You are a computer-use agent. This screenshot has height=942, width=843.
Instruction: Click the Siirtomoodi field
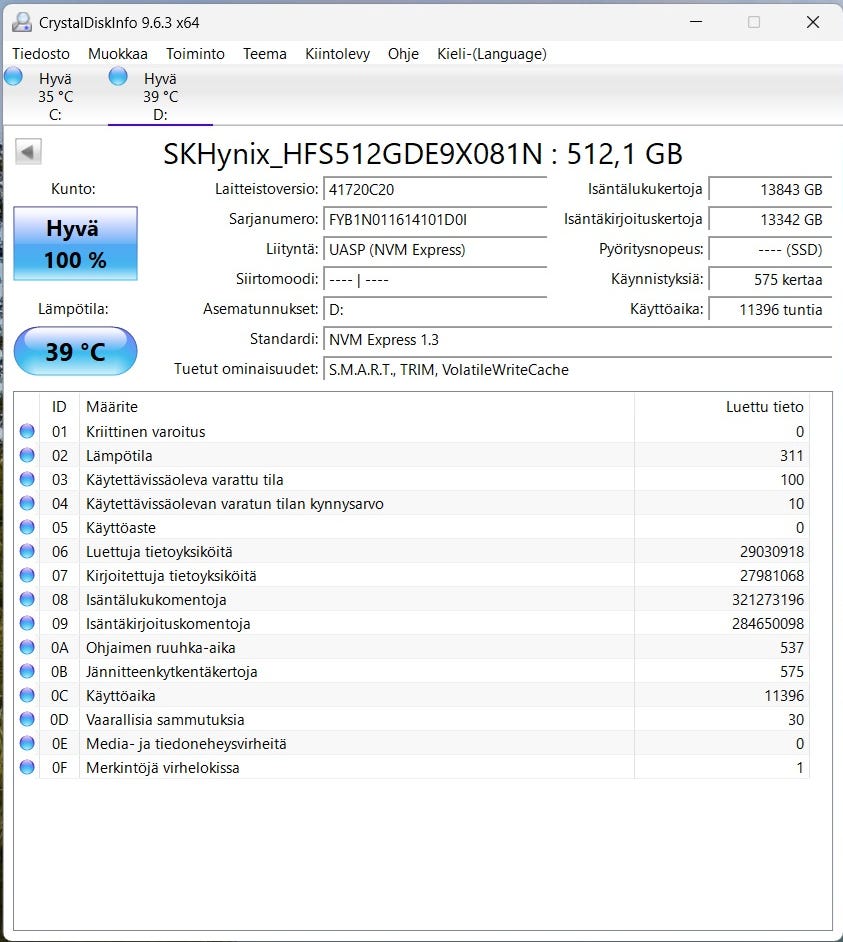pos(435,279)
